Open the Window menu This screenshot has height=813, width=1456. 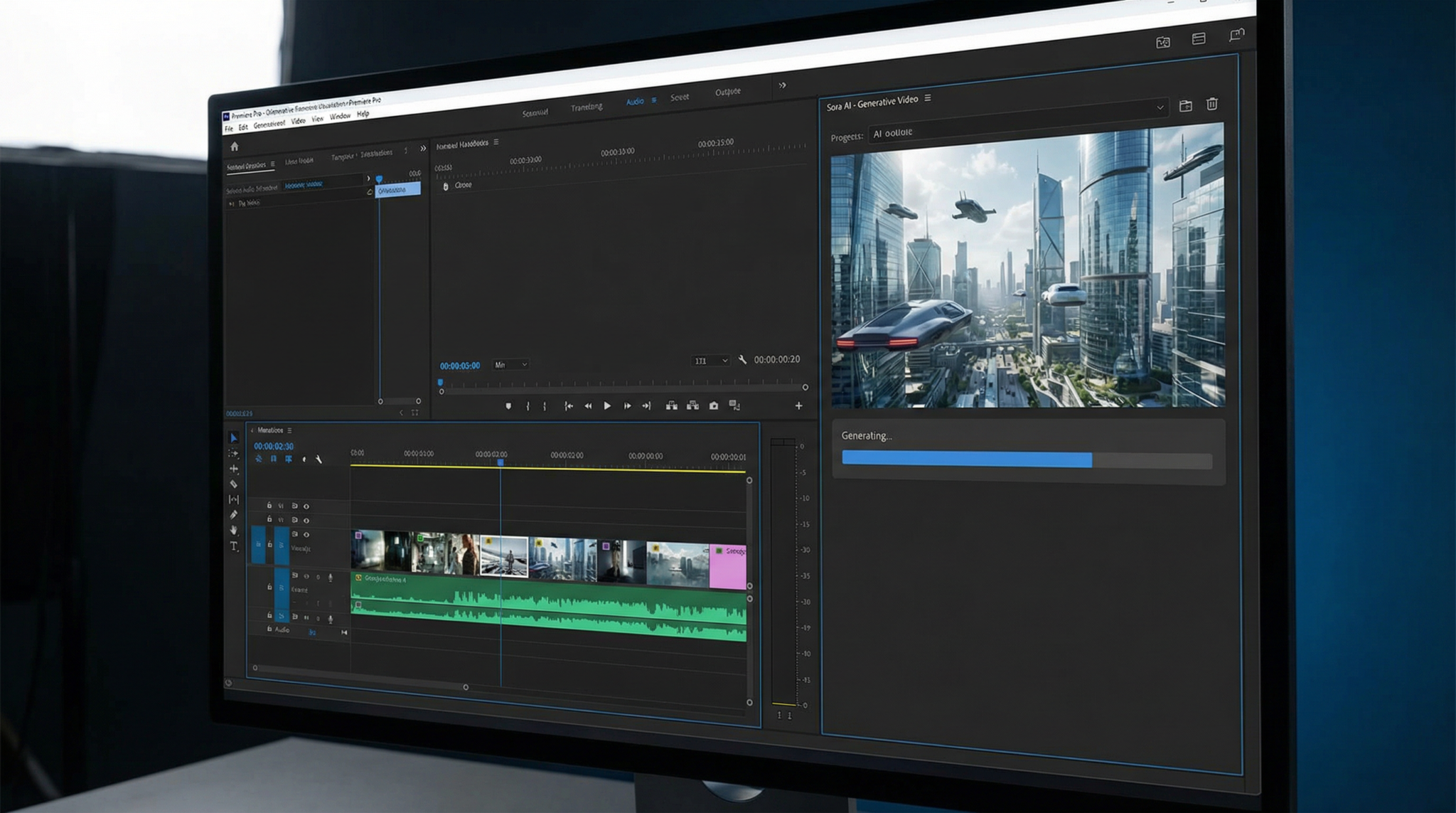[x=340, y=116]
